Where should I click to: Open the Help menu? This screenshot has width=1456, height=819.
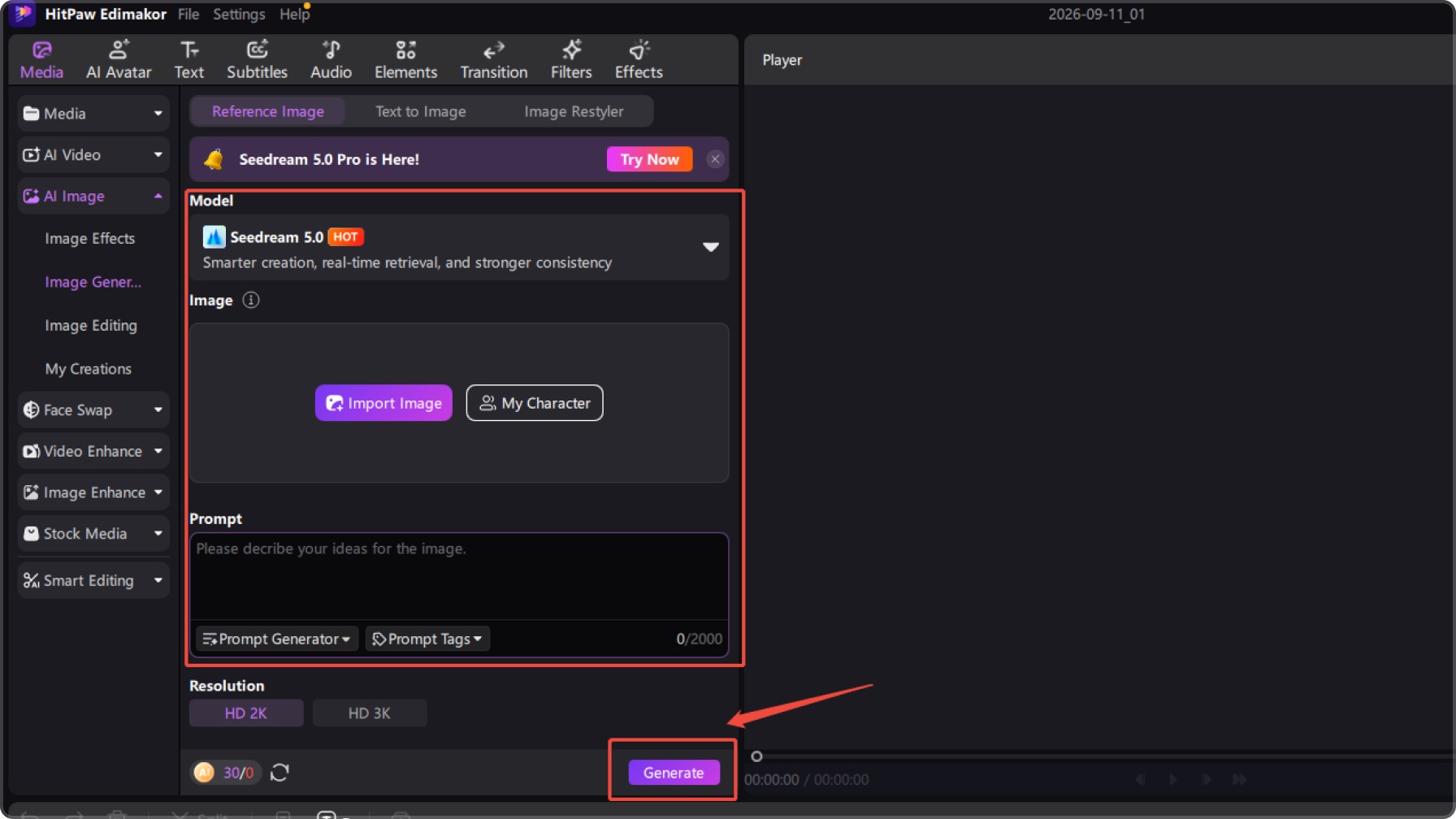(295, 14)
